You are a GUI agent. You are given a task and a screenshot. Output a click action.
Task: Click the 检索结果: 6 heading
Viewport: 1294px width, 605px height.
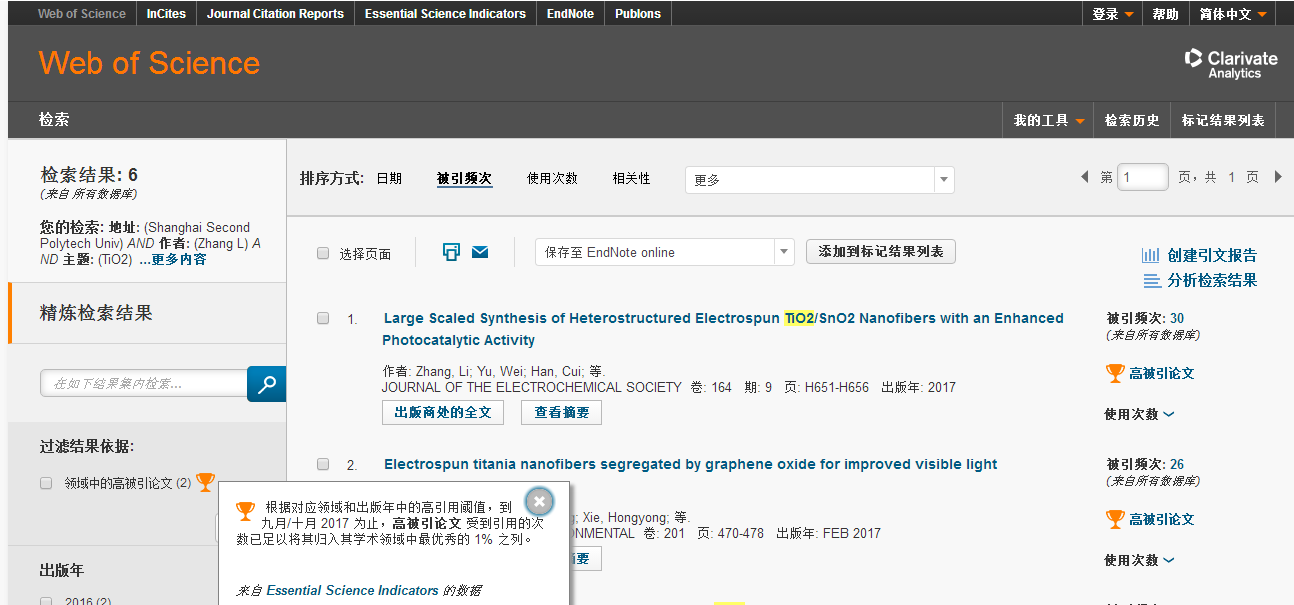click(x=89, y=175)
